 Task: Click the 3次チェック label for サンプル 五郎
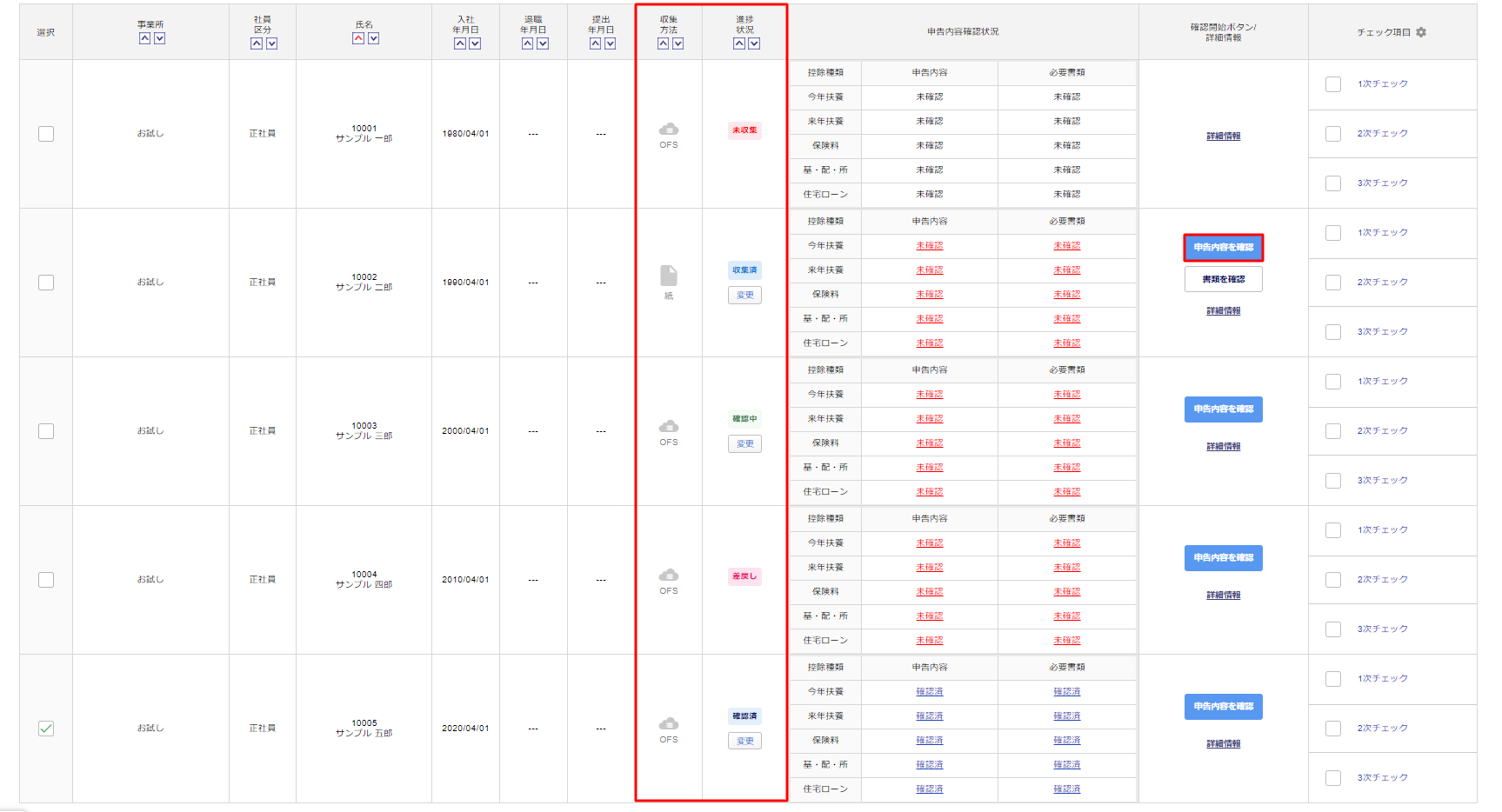[x=1383, y=778]
